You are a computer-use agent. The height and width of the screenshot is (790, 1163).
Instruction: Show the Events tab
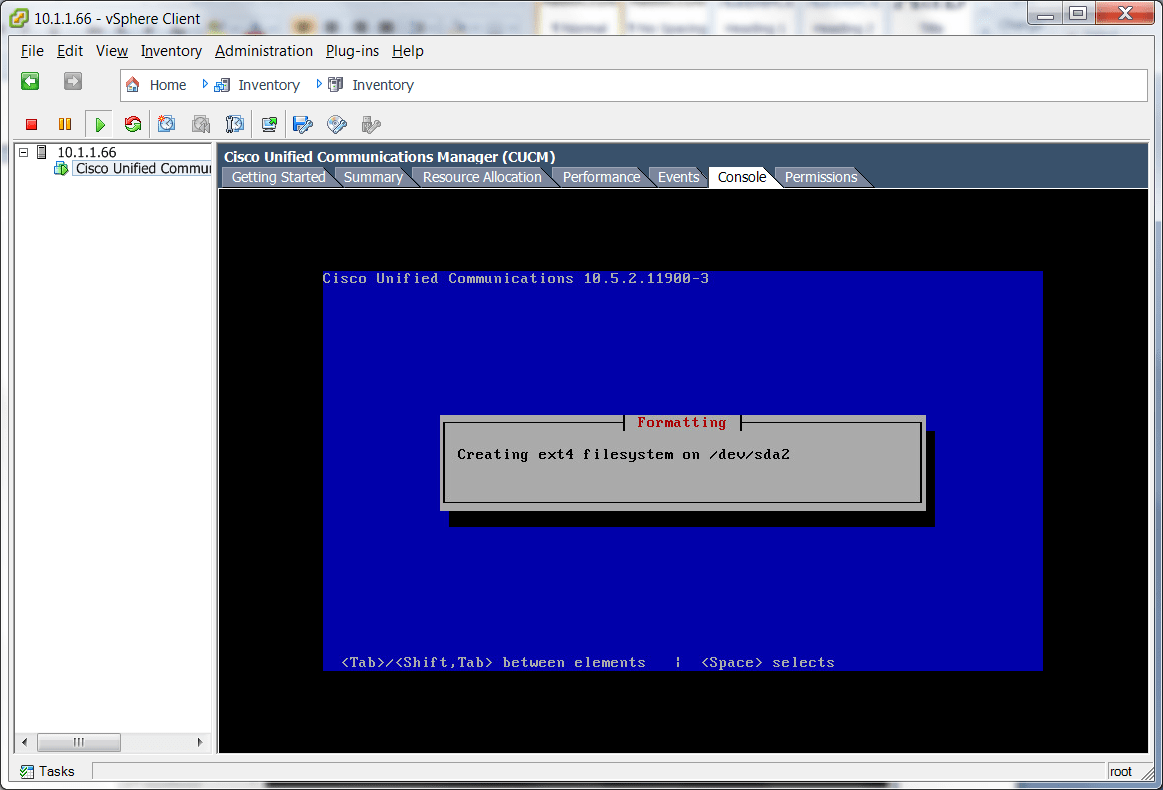pos(679,177)
